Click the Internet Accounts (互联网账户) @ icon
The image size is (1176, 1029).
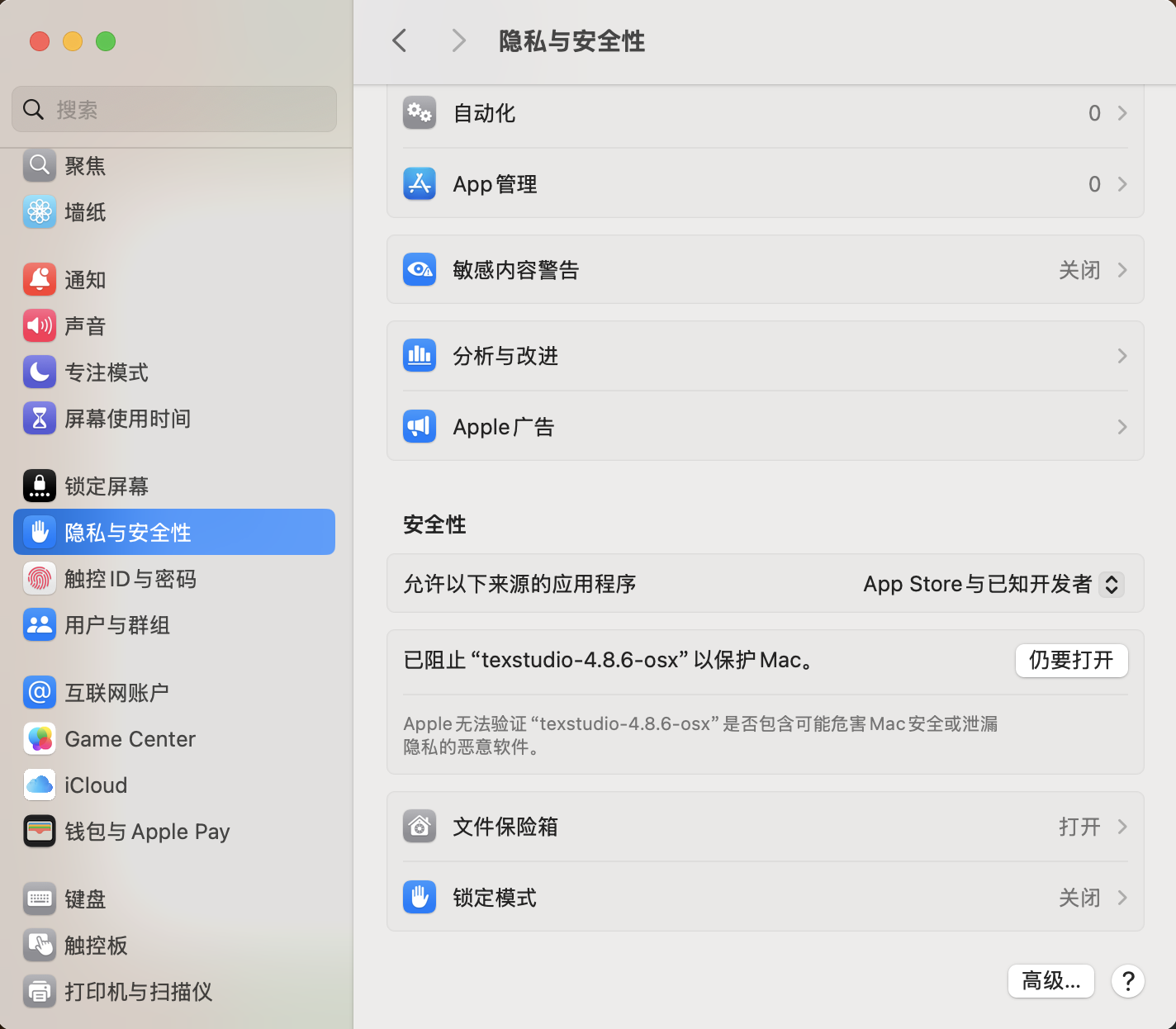(x=40, y=693)
